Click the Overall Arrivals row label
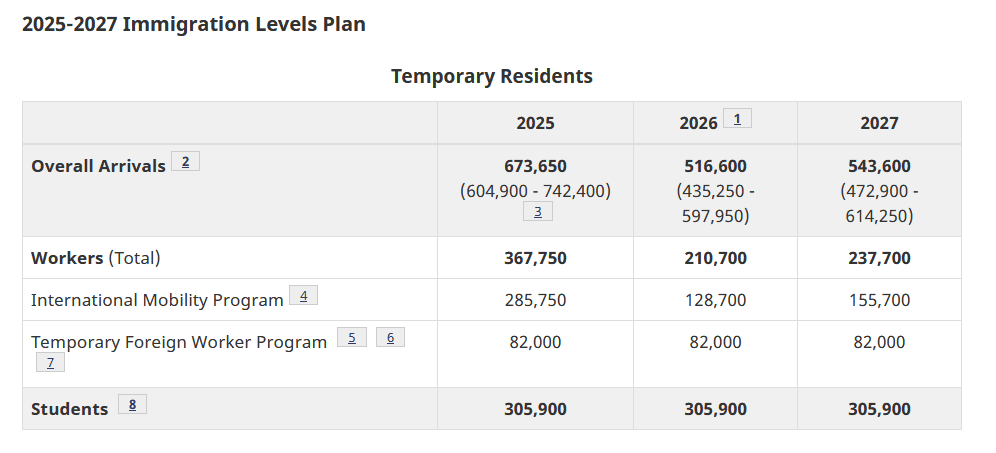 [98, 166]
